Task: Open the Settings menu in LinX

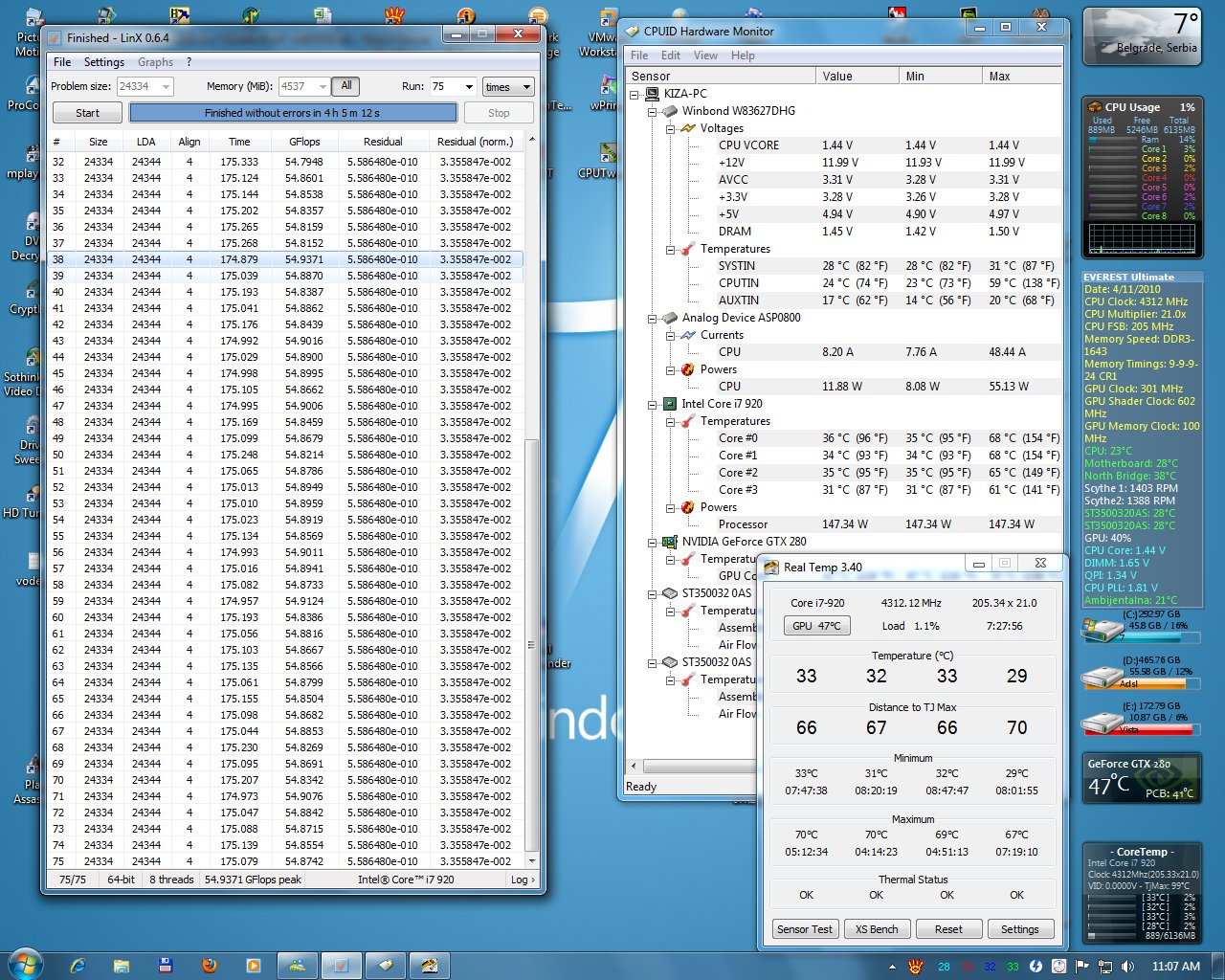Action: tap(104, 62)
